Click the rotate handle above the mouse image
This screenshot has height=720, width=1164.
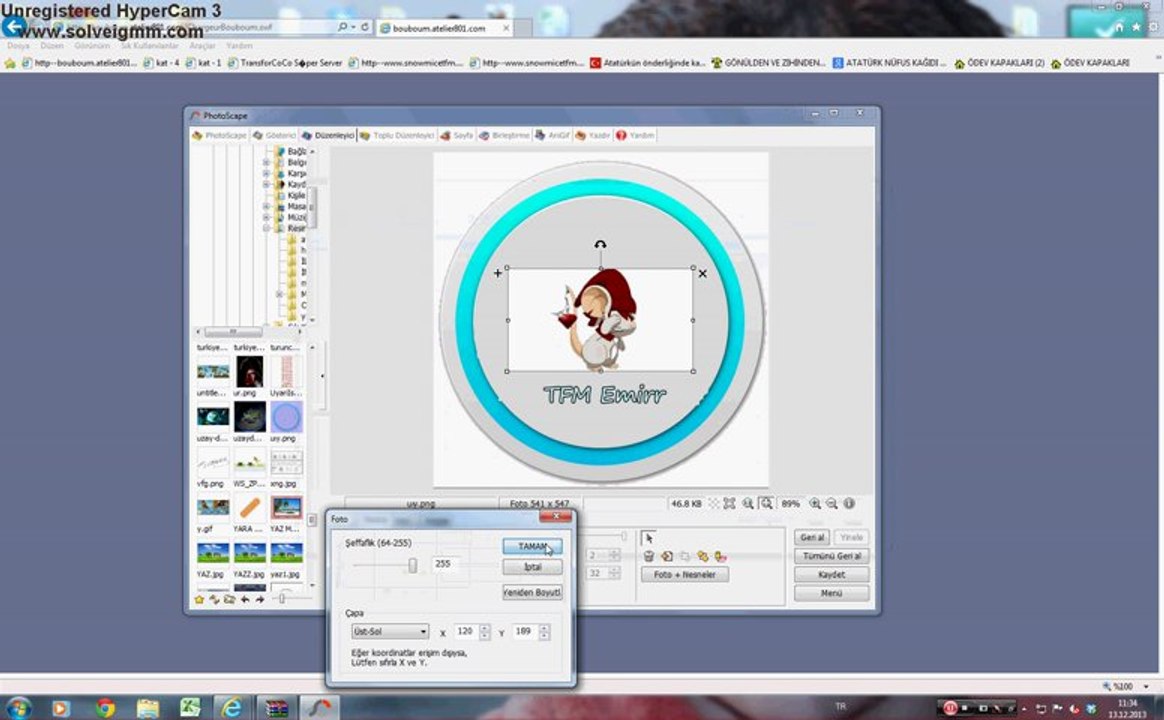600,244
